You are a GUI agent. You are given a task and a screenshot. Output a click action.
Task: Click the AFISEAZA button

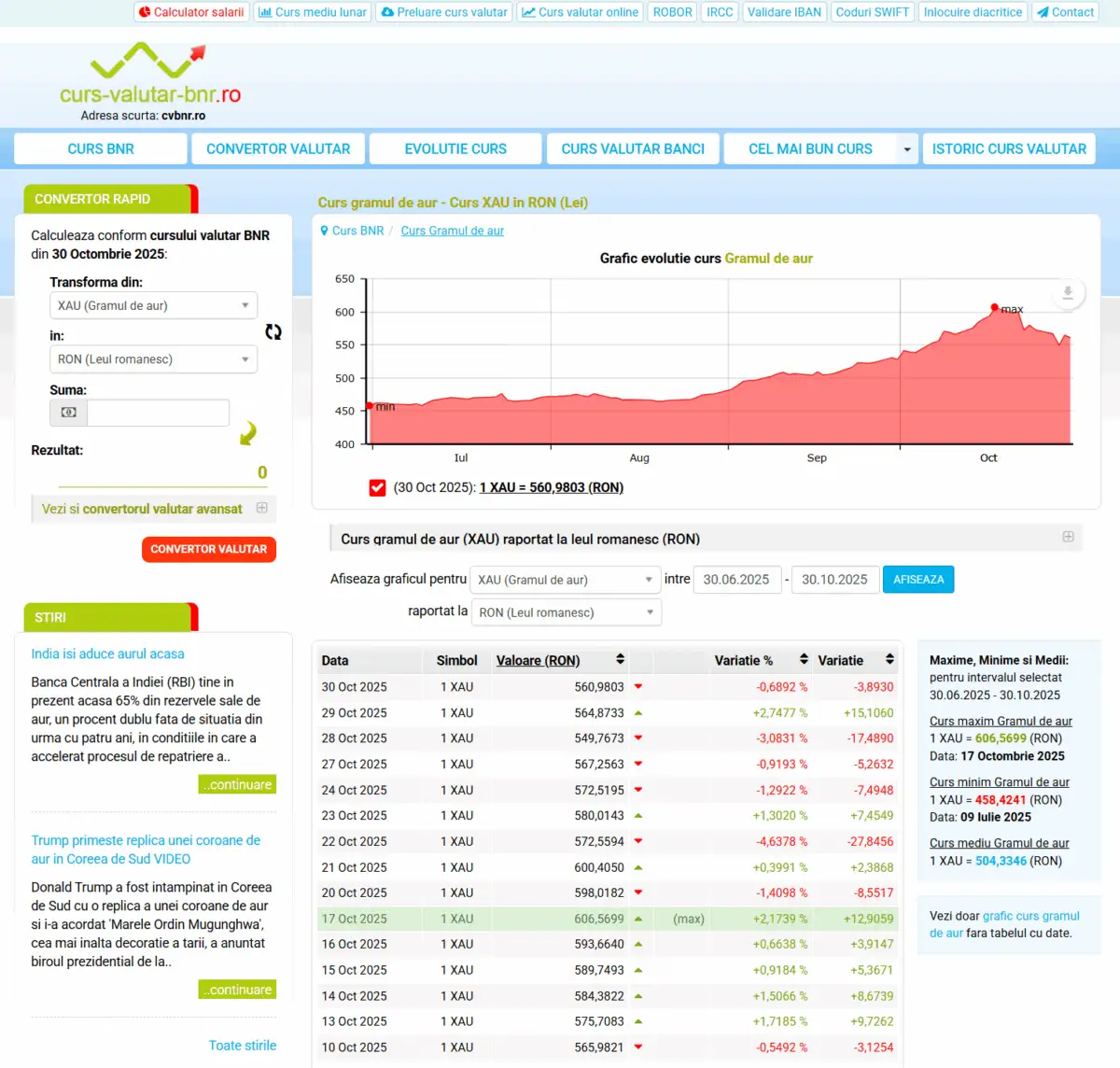click(x=918, y=580)
